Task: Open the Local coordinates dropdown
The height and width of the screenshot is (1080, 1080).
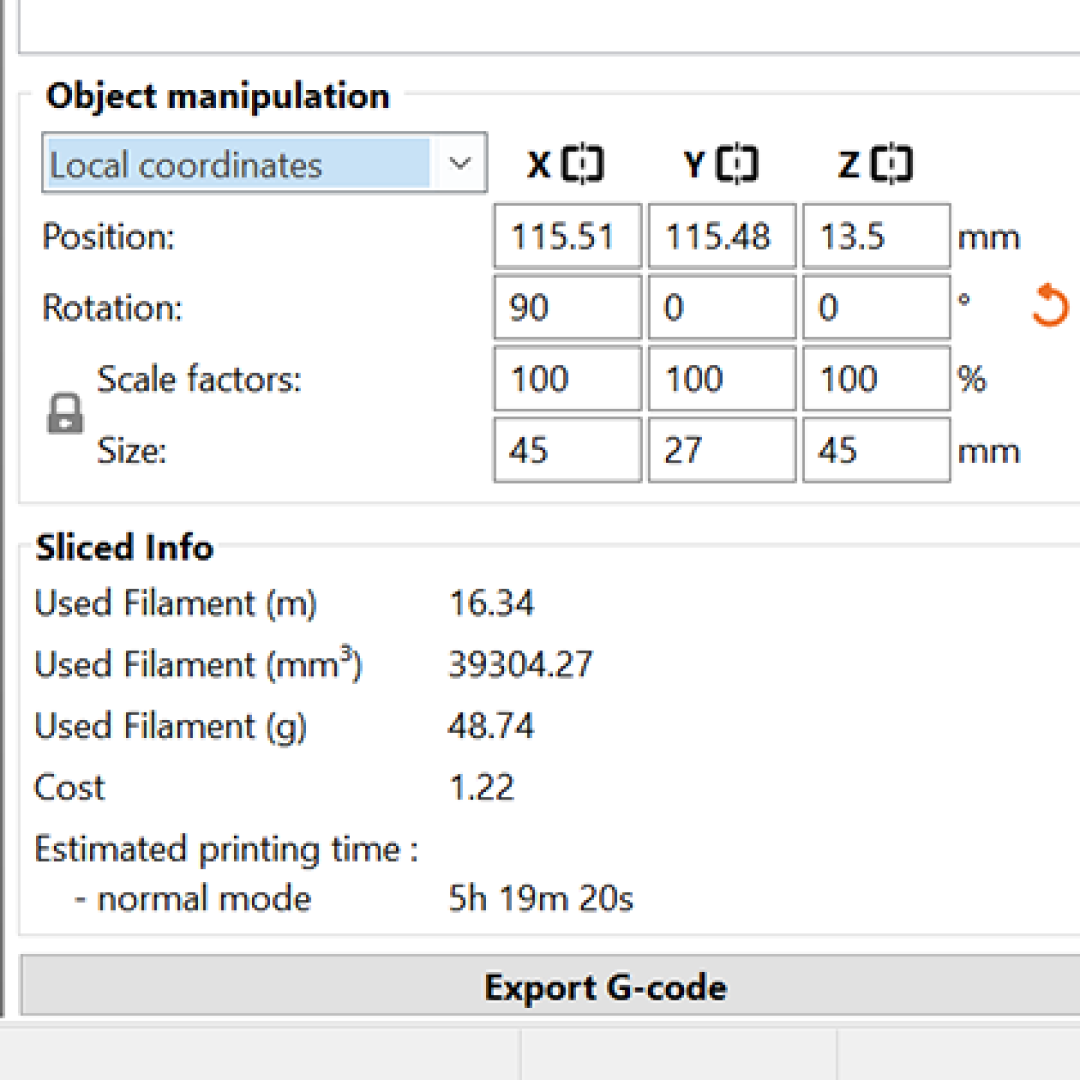Action: (264, 163)
